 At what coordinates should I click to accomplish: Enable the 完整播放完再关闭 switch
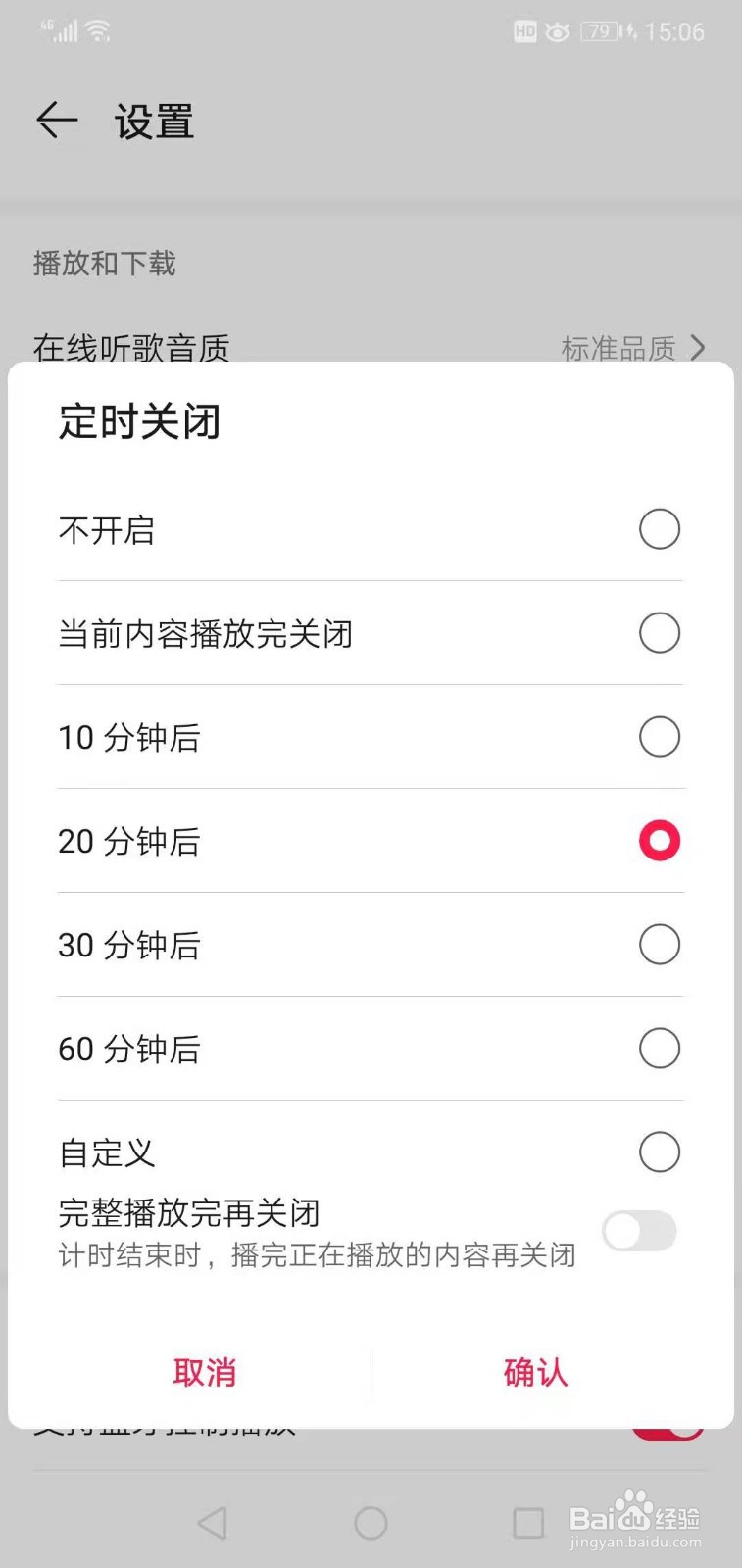coord(639,1231)
